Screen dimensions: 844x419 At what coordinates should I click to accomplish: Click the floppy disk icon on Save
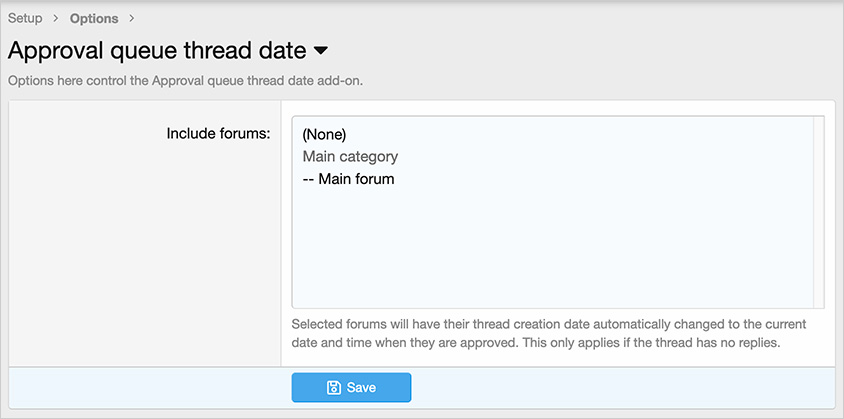[334, 388]
